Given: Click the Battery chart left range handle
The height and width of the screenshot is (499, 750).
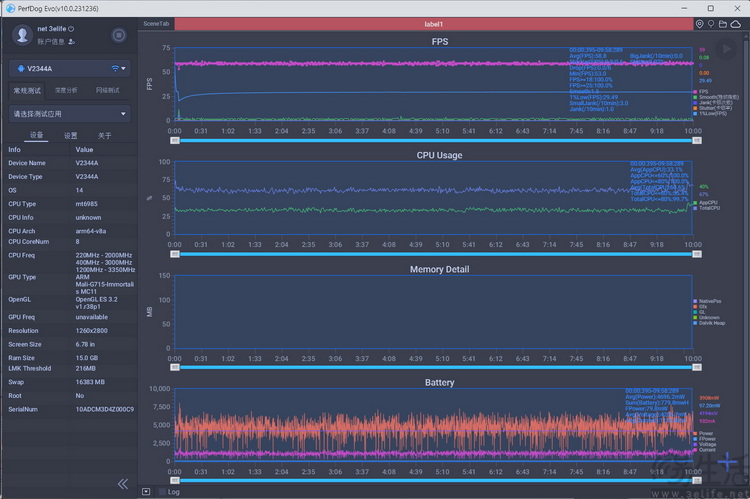Looking at the screenshot, I should pos(175,480).
